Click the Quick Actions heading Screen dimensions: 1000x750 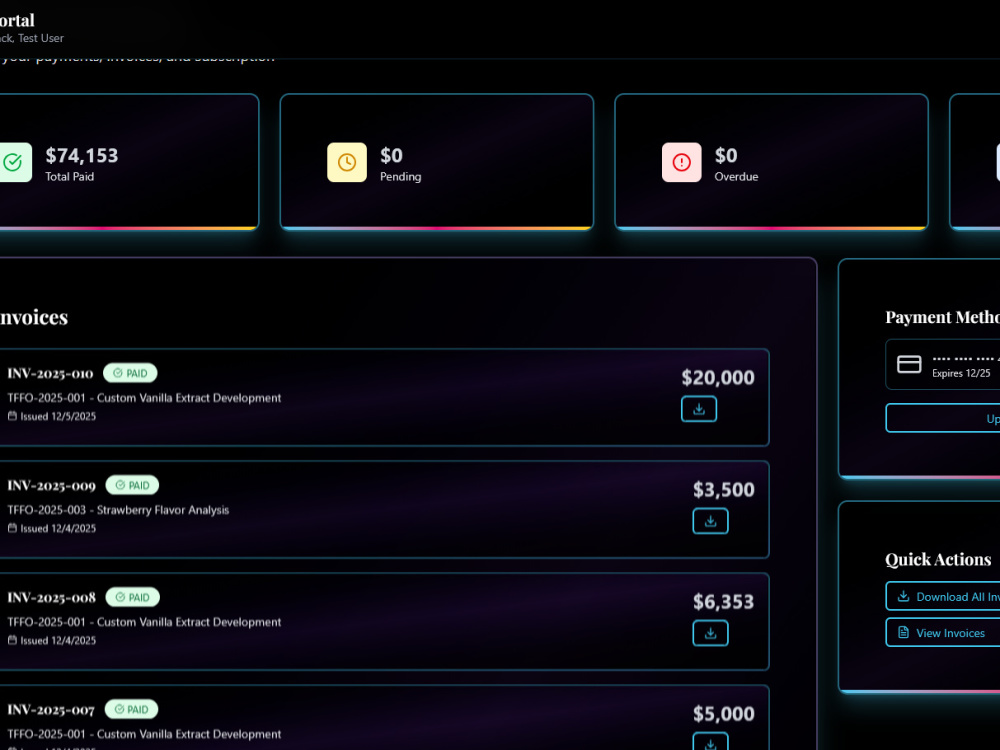(938, 559)
